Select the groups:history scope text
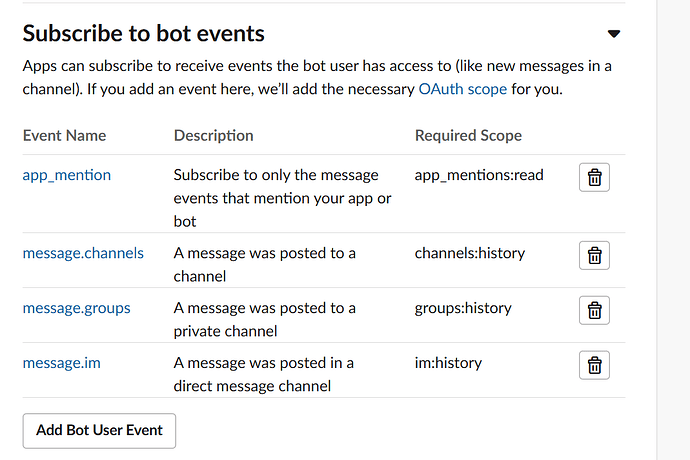690x460 pixels. (463, 308)
